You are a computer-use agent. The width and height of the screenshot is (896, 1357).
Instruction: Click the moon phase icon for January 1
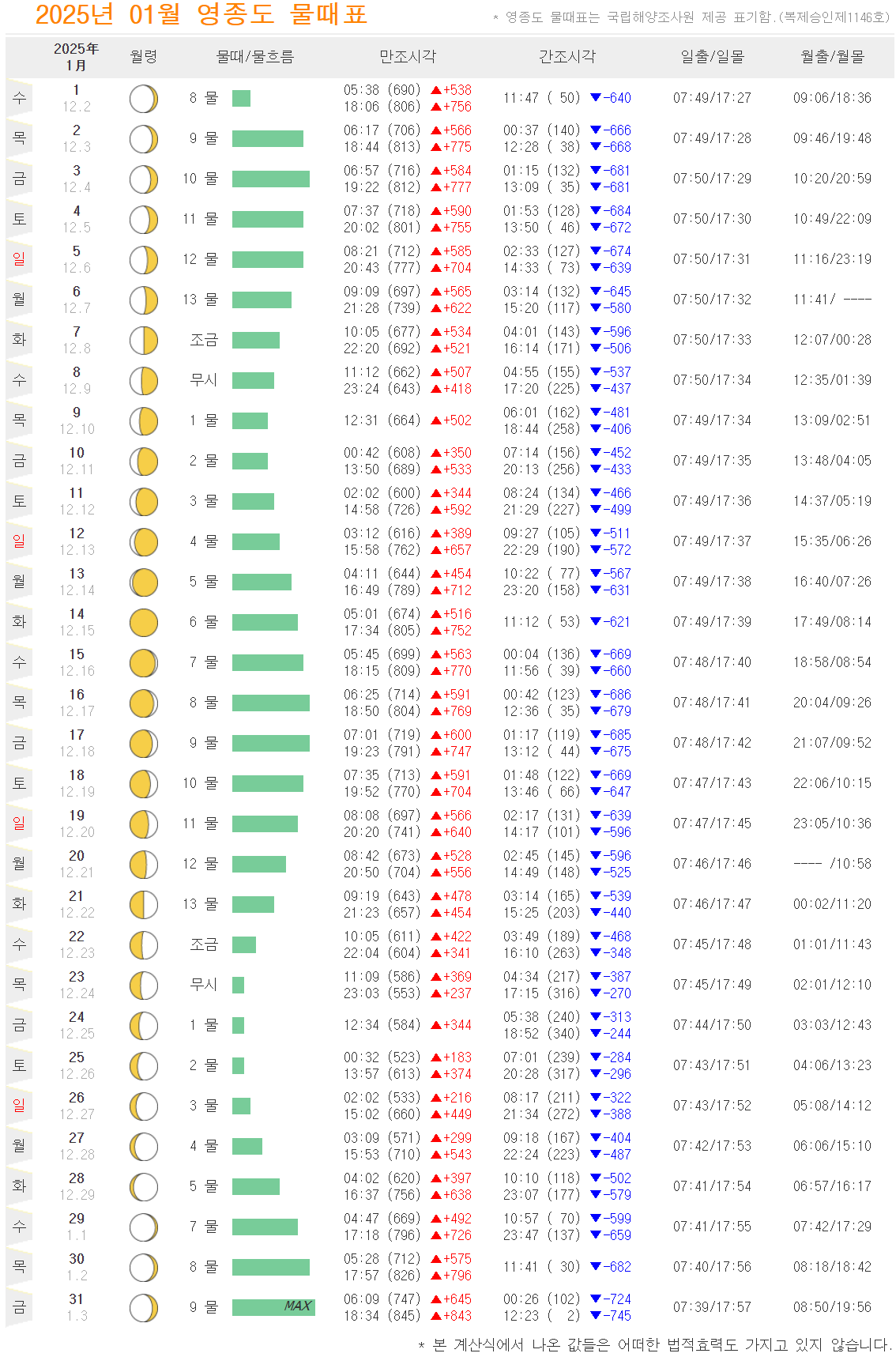pos(144,99)
